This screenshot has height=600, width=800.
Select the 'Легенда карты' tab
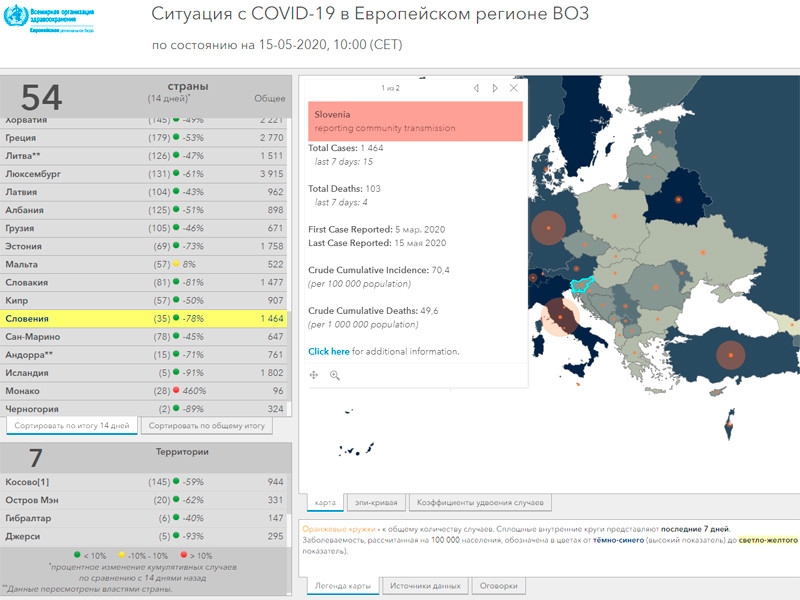pyautogui.click(x=342, y=586)
